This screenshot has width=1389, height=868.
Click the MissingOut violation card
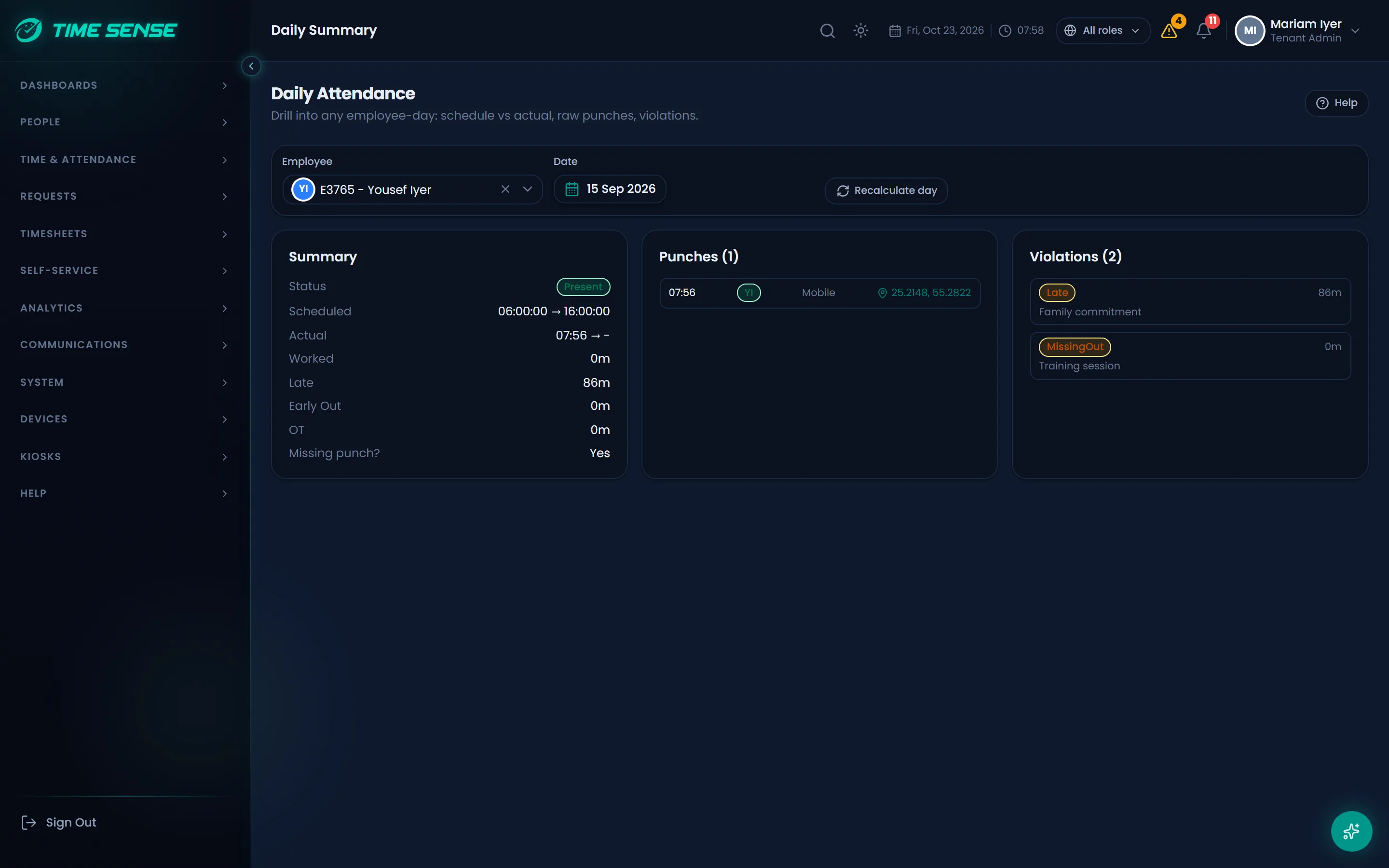[x=1190, y=356]
